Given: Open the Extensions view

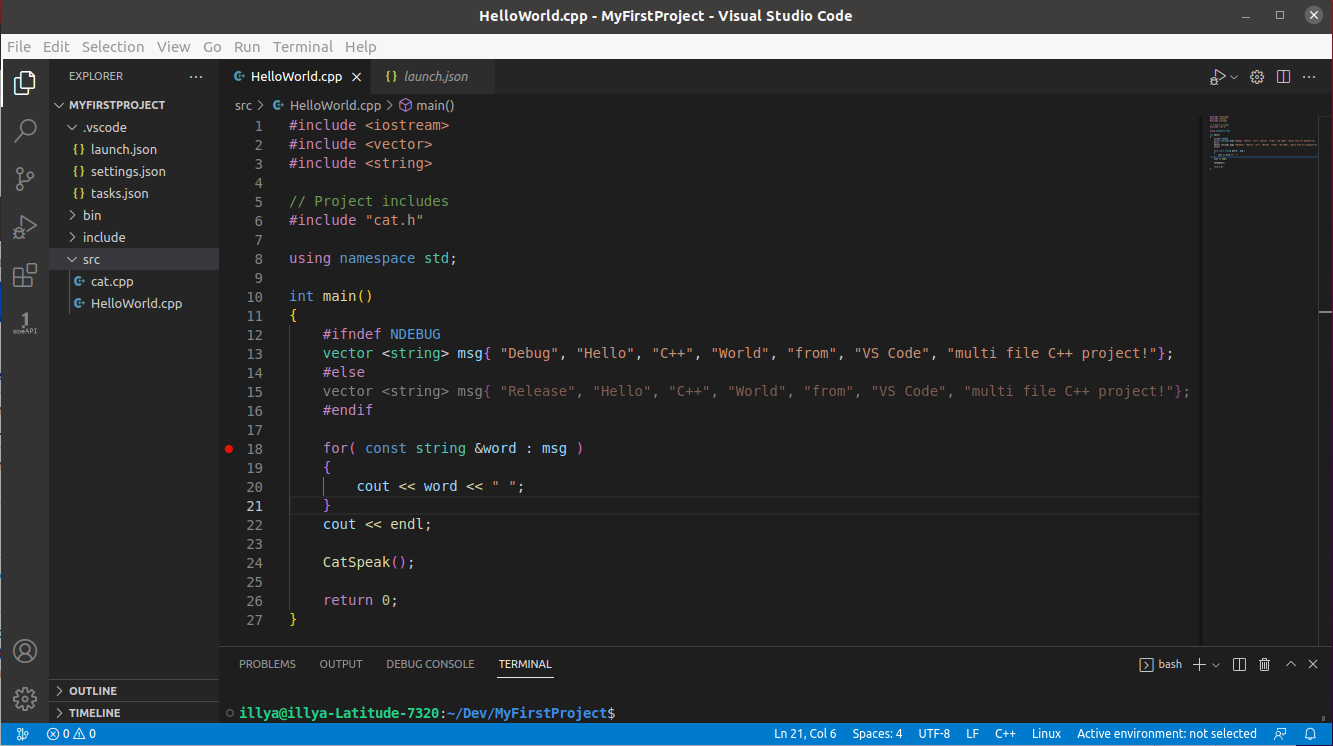Looking at the screenshot, I should pos(25,276).
